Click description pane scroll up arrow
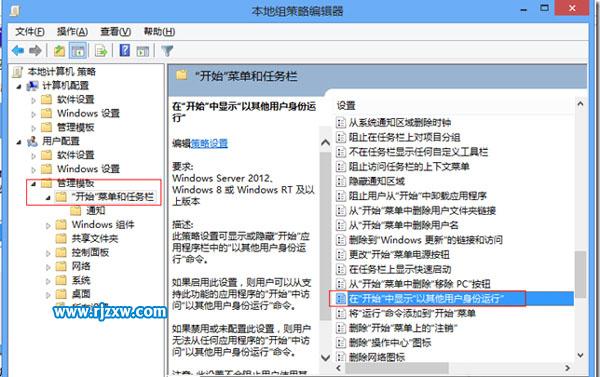This screenshot has height=377, width=600. point(325,143)
